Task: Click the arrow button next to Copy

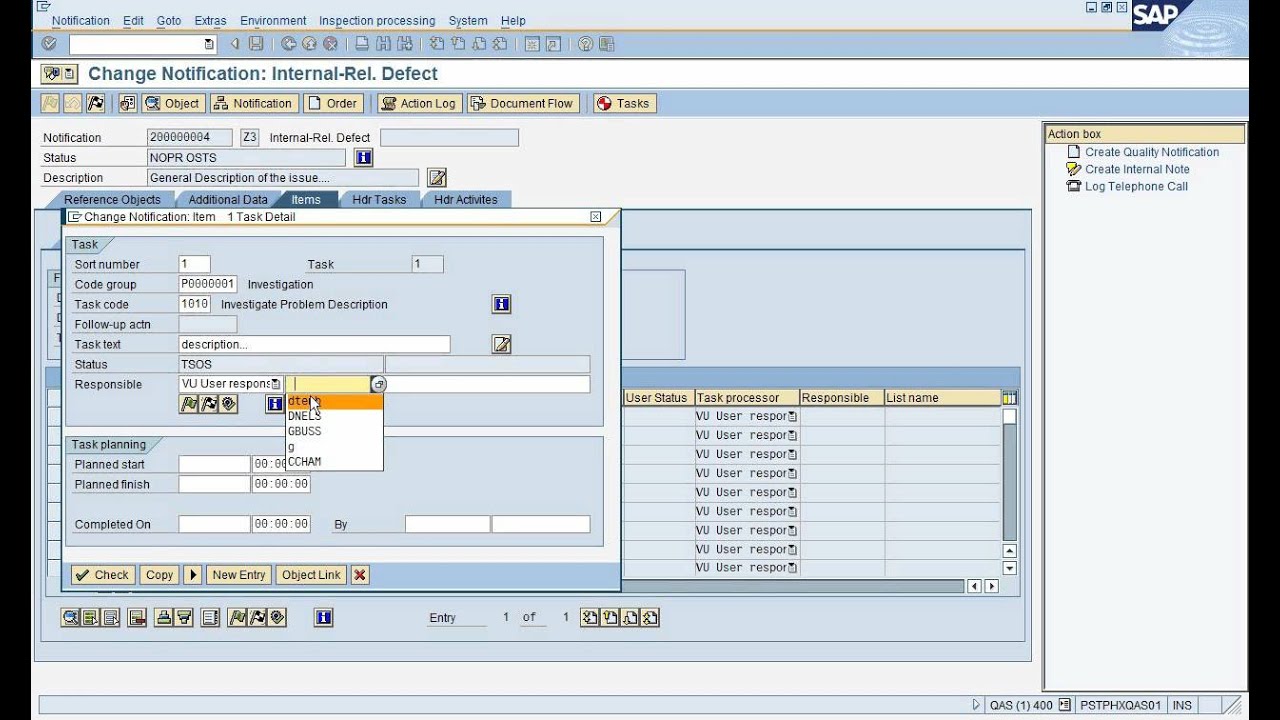Action: tap(193, 575)
